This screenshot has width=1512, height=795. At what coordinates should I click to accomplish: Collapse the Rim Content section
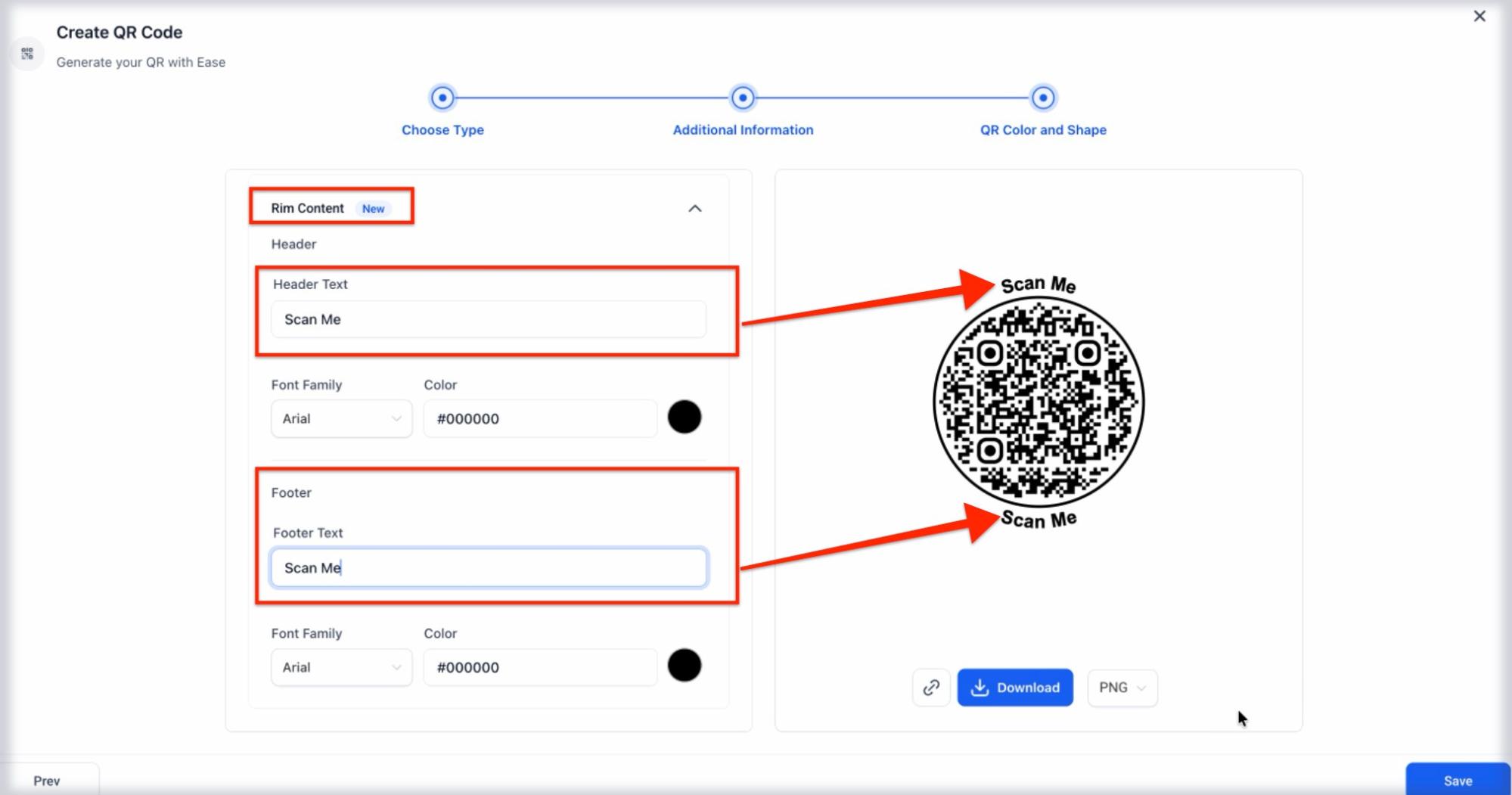[695, 208]
